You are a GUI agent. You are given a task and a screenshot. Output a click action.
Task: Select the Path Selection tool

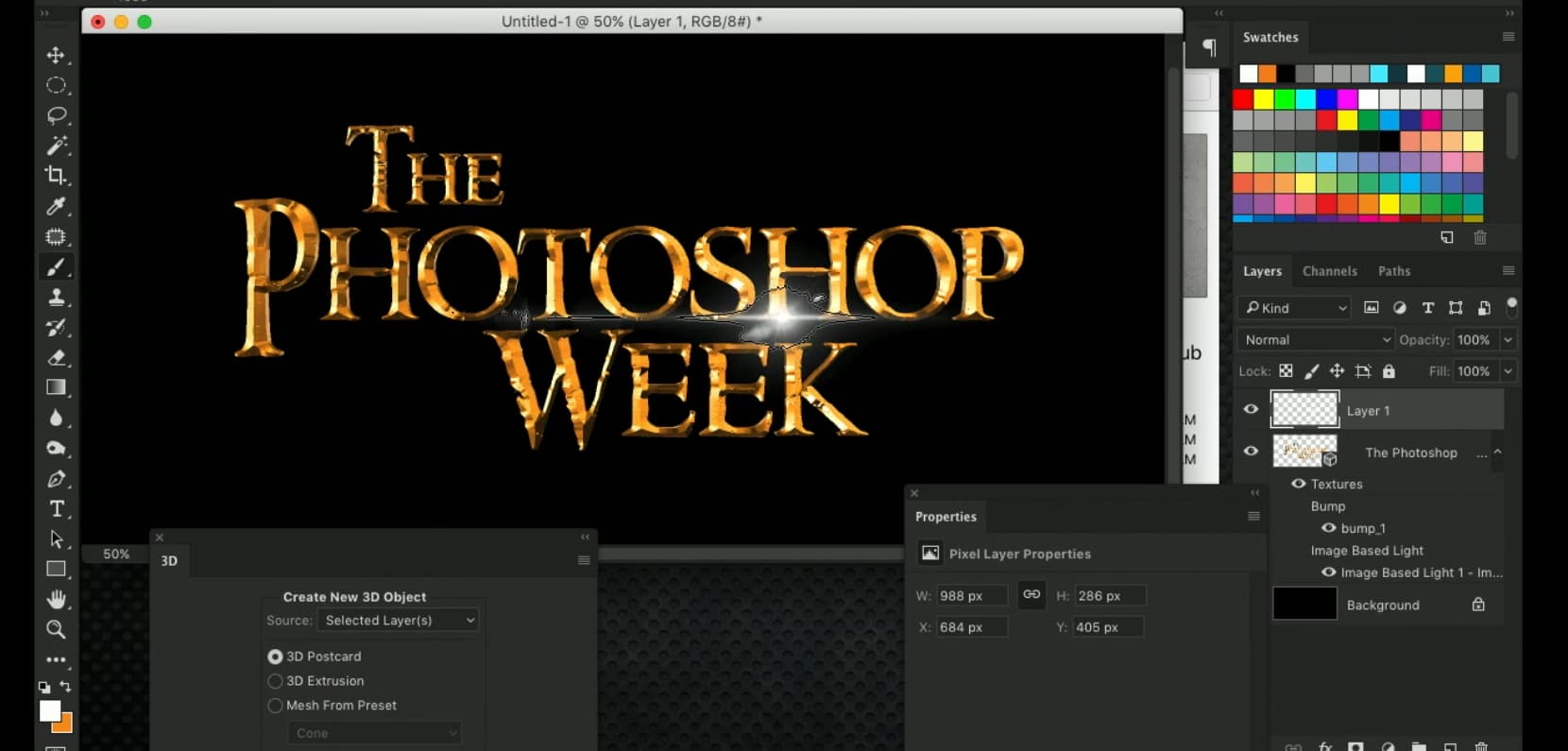(x=56, y=539)
